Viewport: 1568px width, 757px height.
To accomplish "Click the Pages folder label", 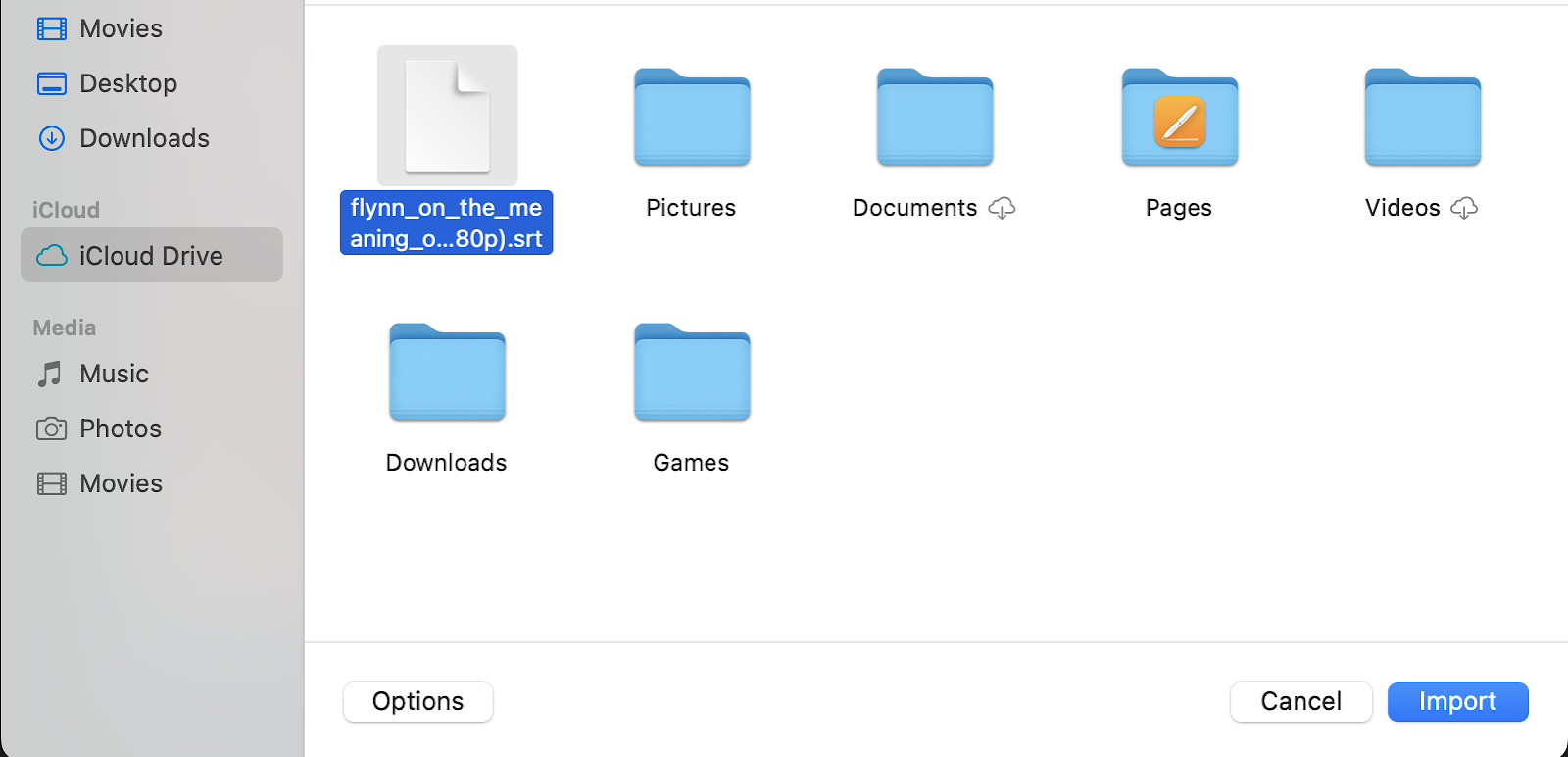I will click(1179, 208).
